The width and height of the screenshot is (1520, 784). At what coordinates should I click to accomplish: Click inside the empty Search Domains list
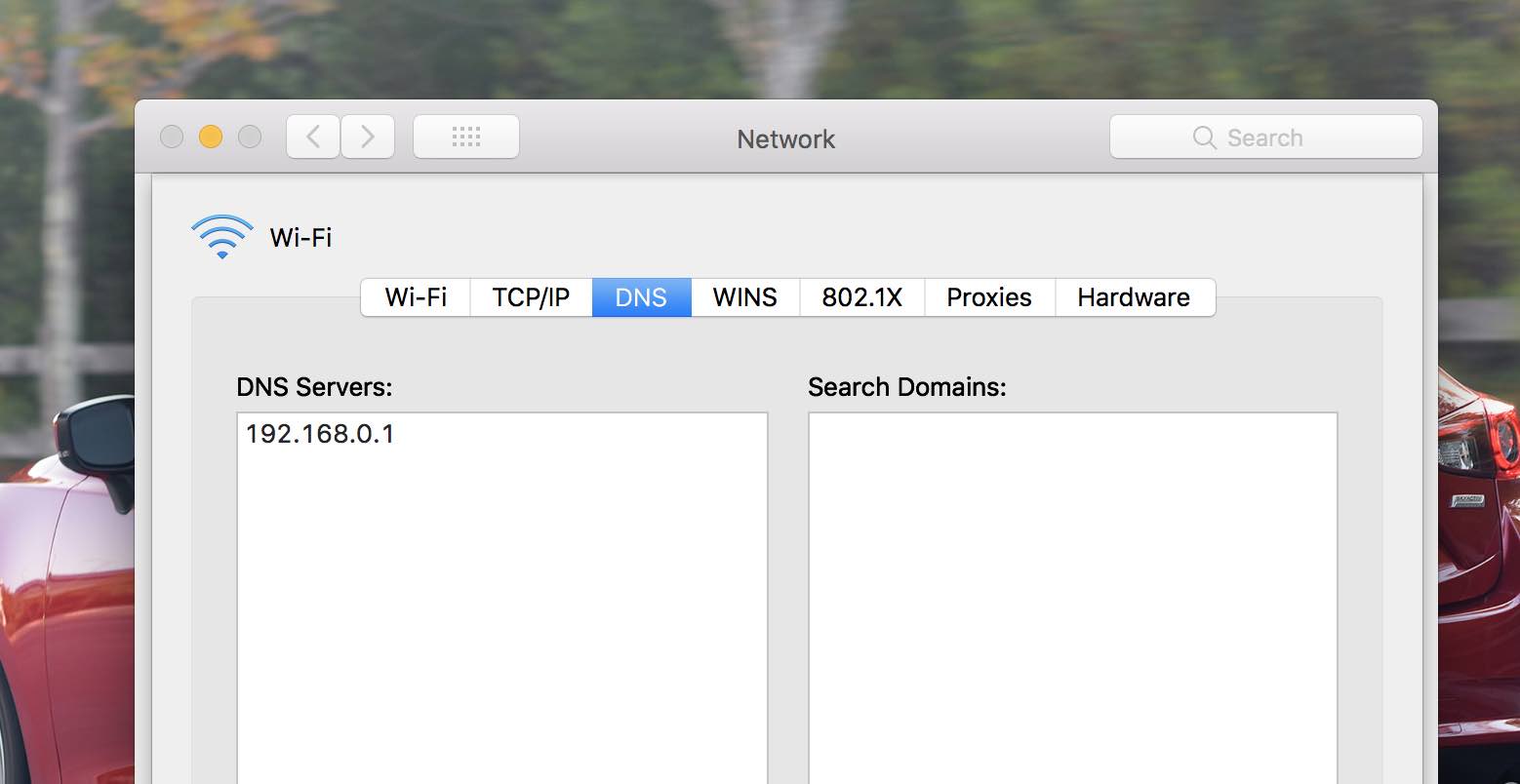(1072, 585)
